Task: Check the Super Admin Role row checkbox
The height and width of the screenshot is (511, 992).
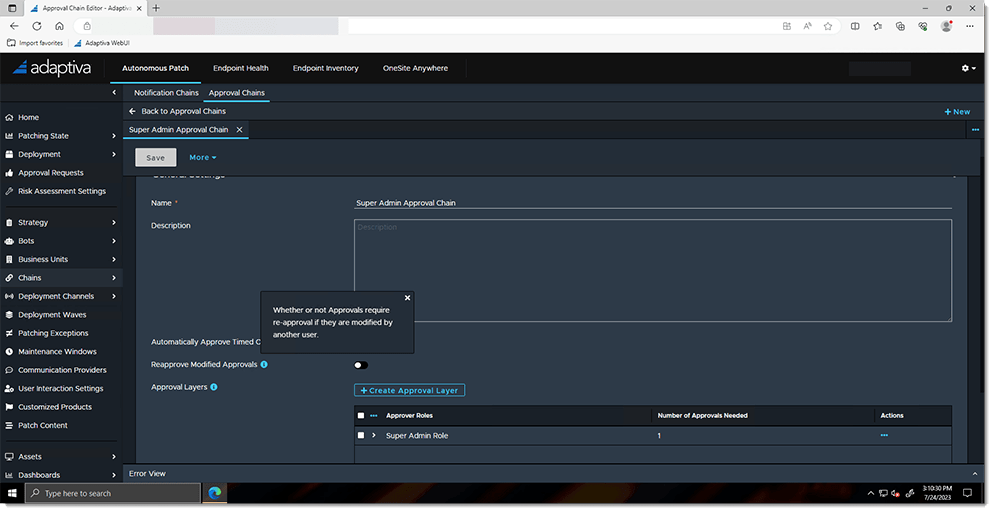Action: coord(361,435)
